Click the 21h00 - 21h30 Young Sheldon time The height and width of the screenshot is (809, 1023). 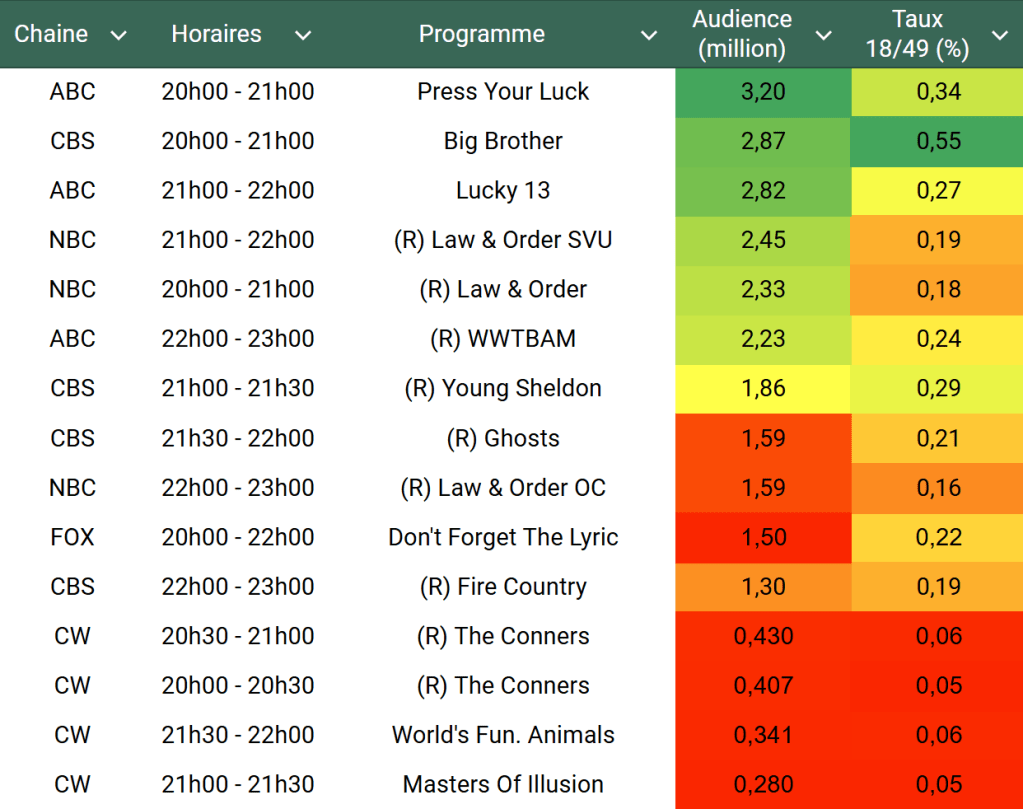click(x=238, y=388)
